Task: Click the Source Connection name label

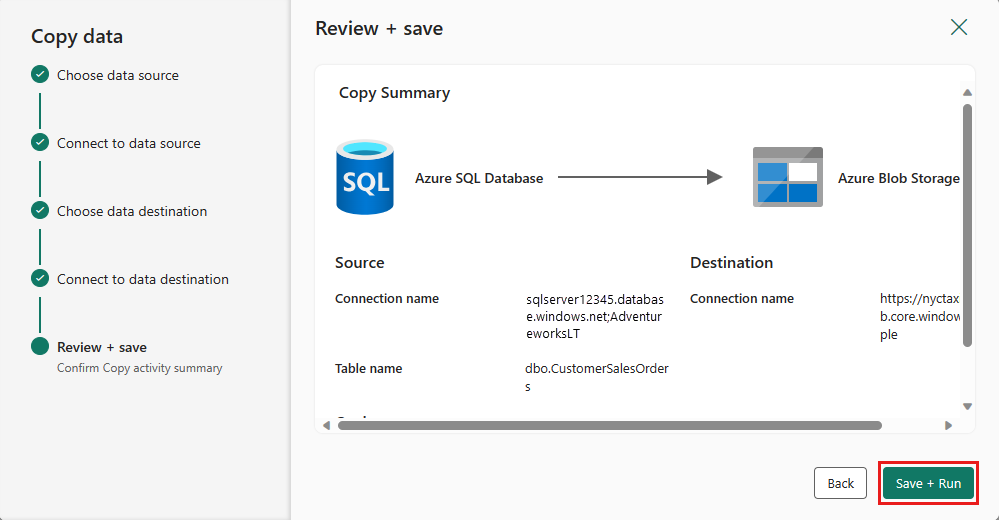Action: point(387,299)
